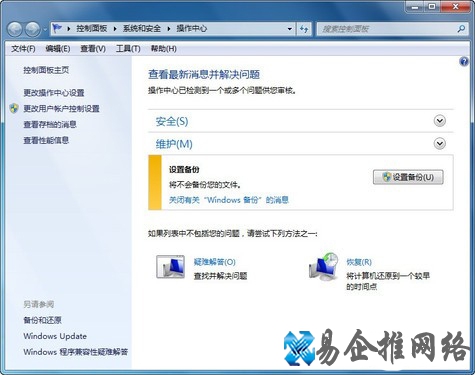Click the shield icon beside 更改用户帐户控制设置
The width and height of the screenshot is (475, 375).
(x=14, y=108)
